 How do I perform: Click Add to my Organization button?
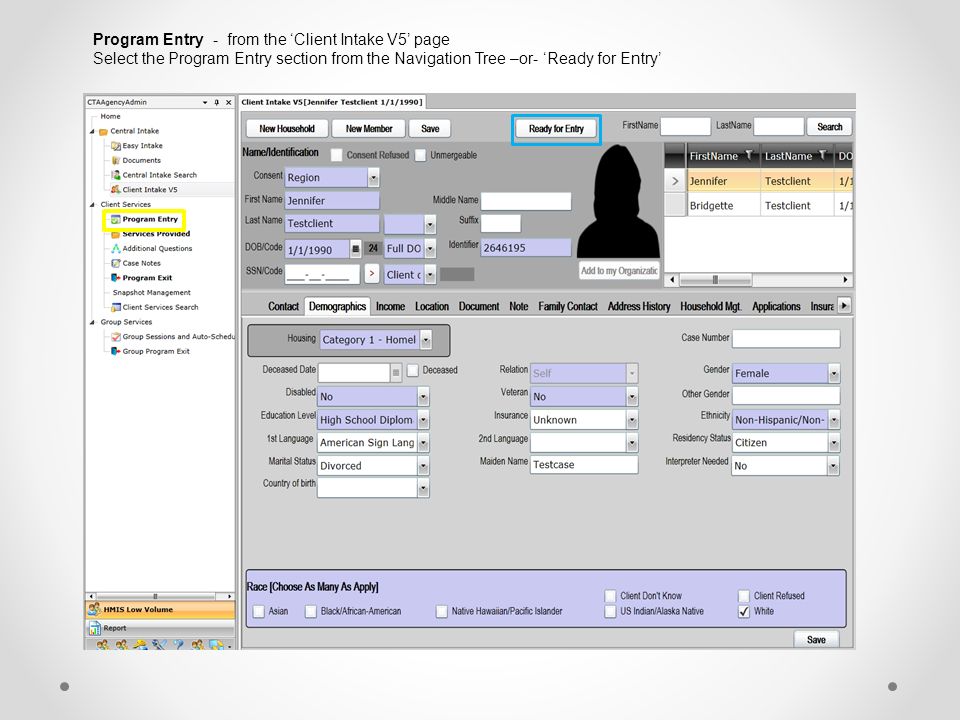pyautogui.click(x=619, y=271)
